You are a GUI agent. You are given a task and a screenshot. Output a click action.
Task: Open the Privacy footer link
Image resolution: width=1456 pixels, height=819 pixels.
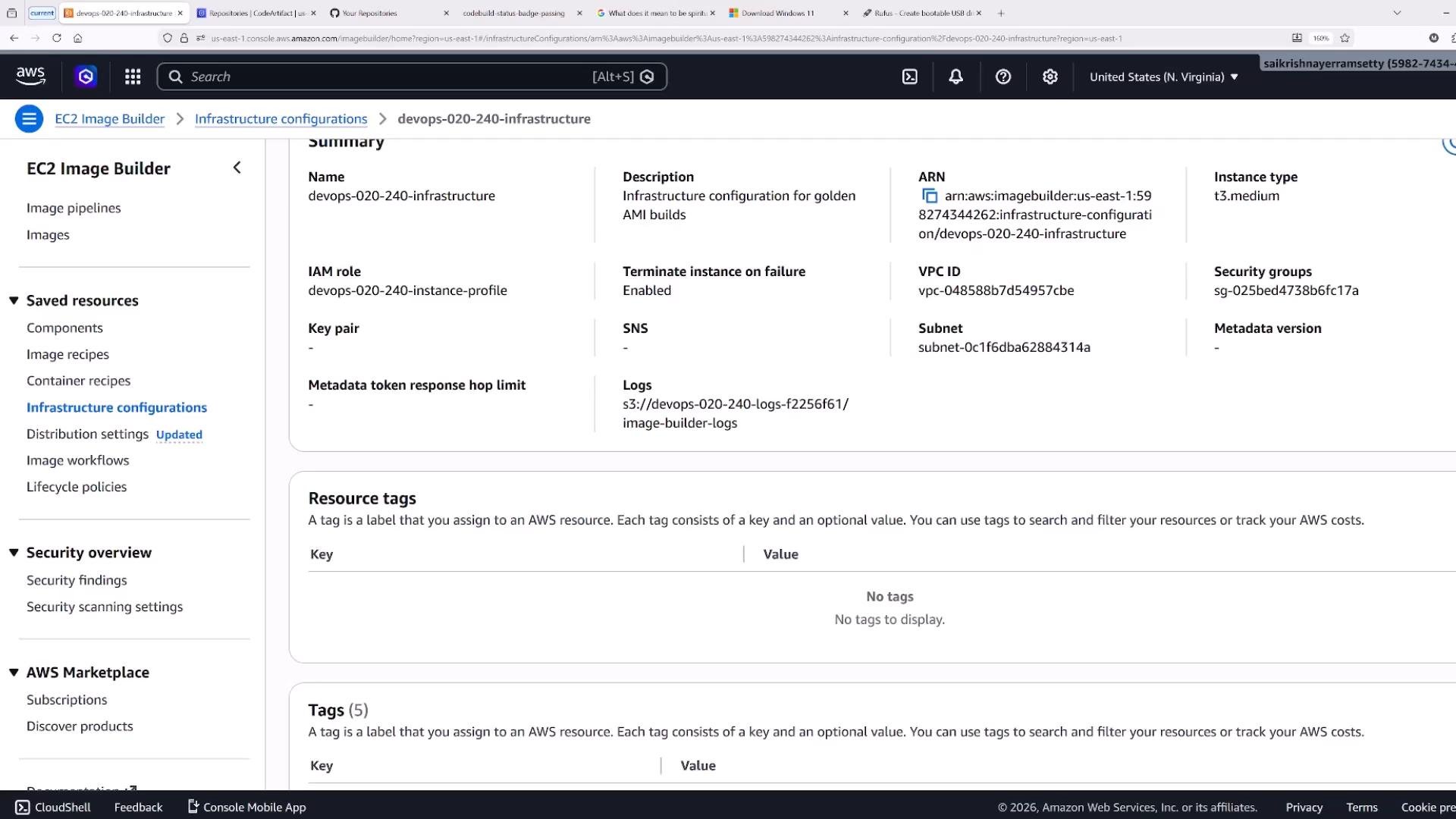pos(1304,807)
